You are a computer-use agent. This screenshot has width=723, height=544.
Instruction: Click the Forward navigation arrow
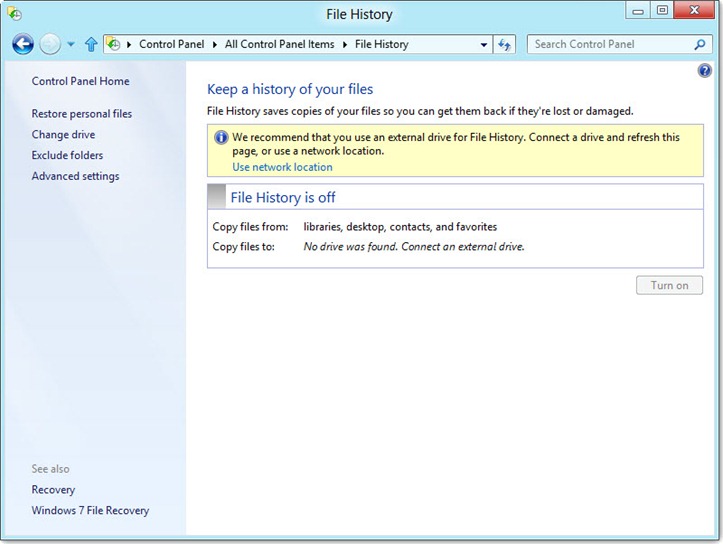click(50, 44)
